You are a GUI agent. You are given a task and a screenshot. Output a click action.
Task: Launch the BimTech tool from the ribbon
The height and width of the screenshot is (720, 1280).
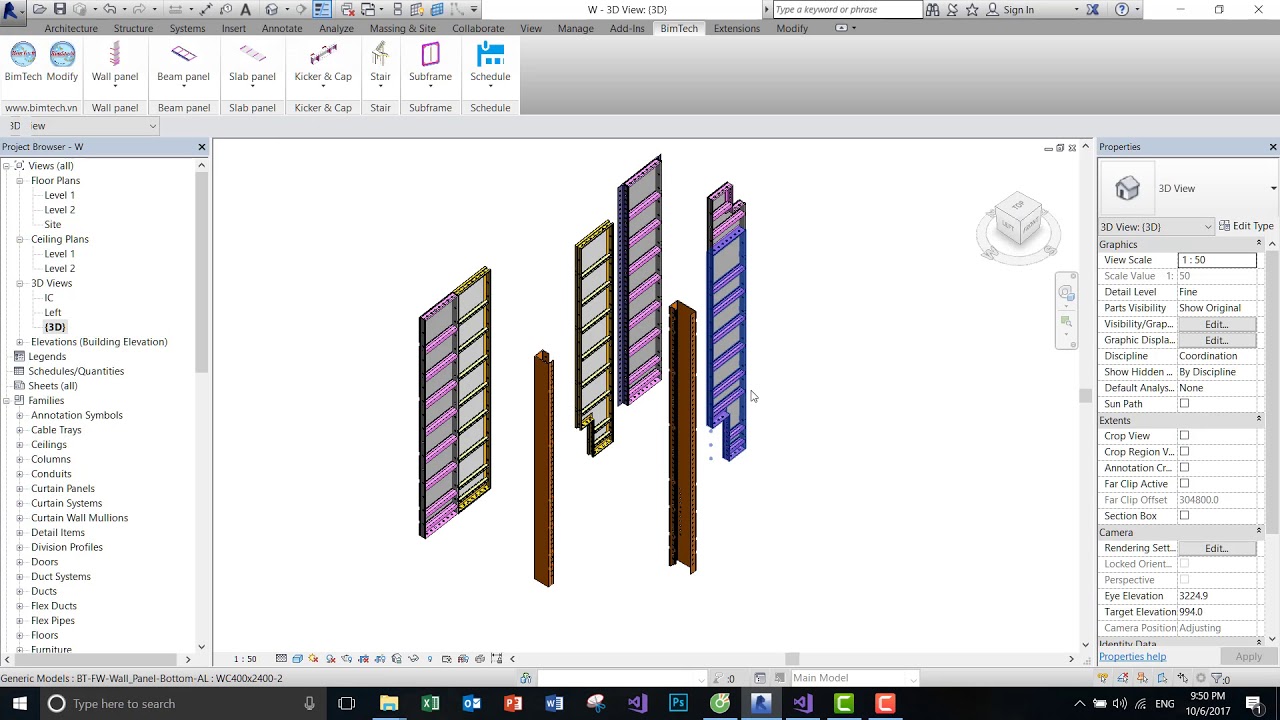click(22, 63)
